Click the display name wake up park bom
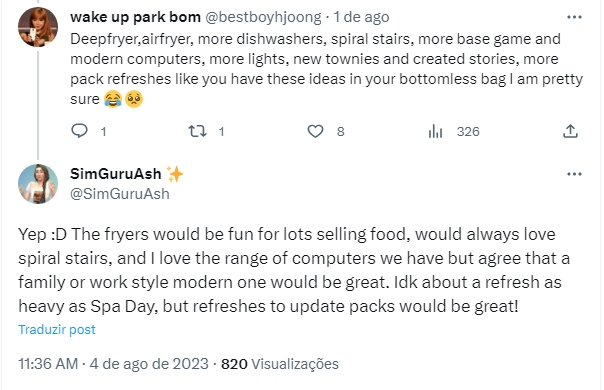 pos(135,17)
